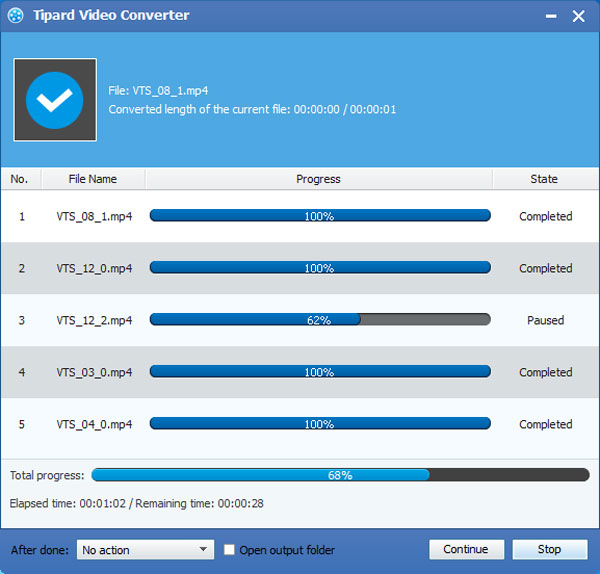Click the Converted length of current file text
600x574 pixels.
252,110
